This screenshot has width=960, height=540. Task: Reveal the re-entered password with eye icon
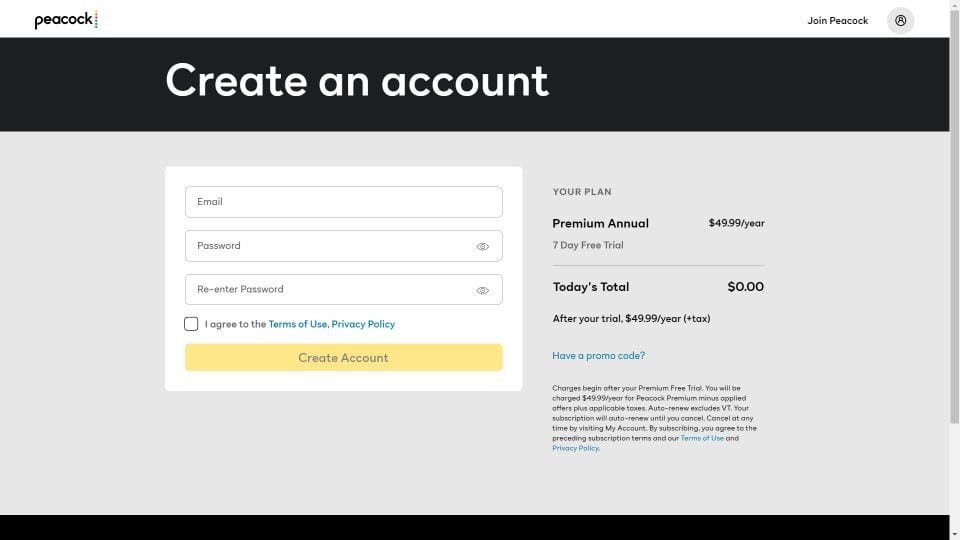(x=482, y=290)
